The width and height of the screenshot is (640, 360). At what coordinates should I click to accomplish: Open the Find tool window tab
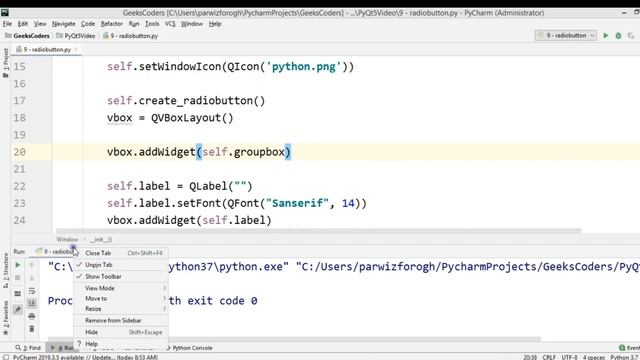28,348
